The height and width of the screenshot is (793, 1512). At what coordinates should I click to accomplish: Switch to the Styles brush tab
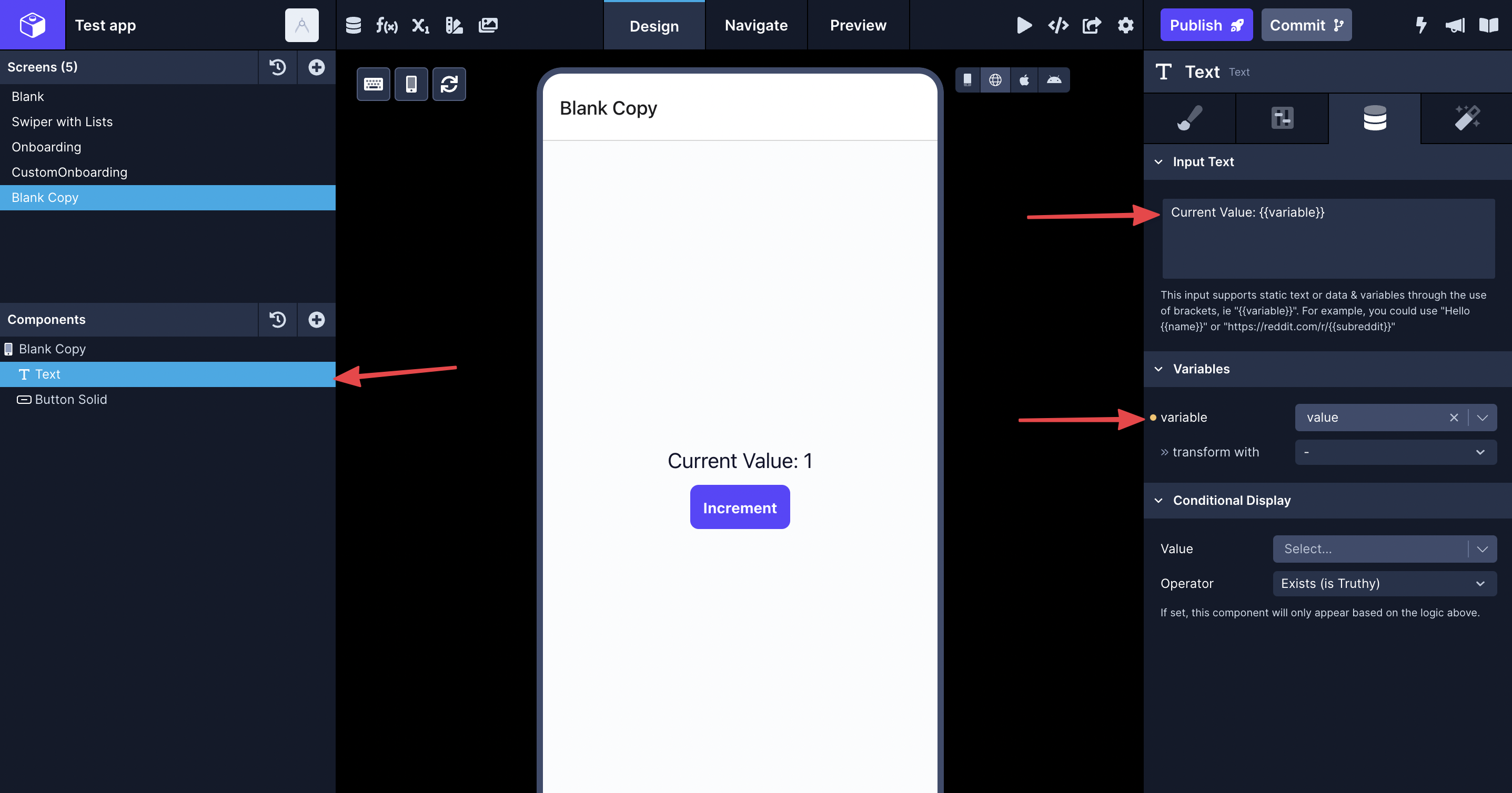(1189, 118)
